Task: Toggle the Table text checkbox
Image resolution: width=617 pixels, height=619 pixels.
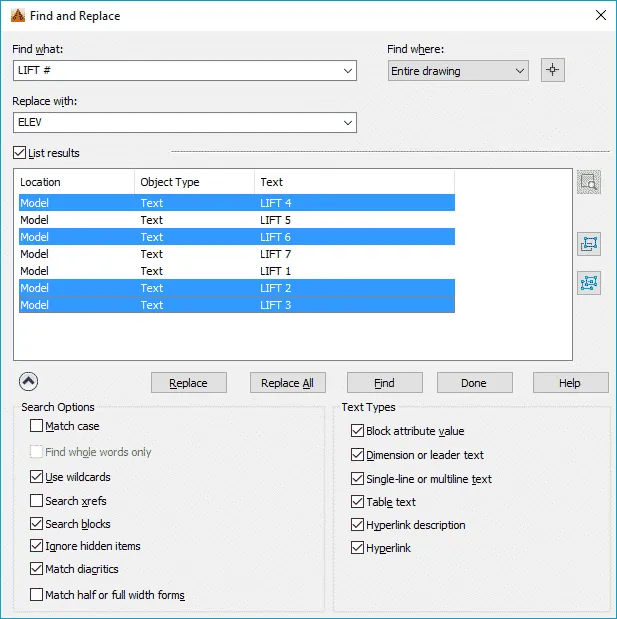Action: (357, 502)
